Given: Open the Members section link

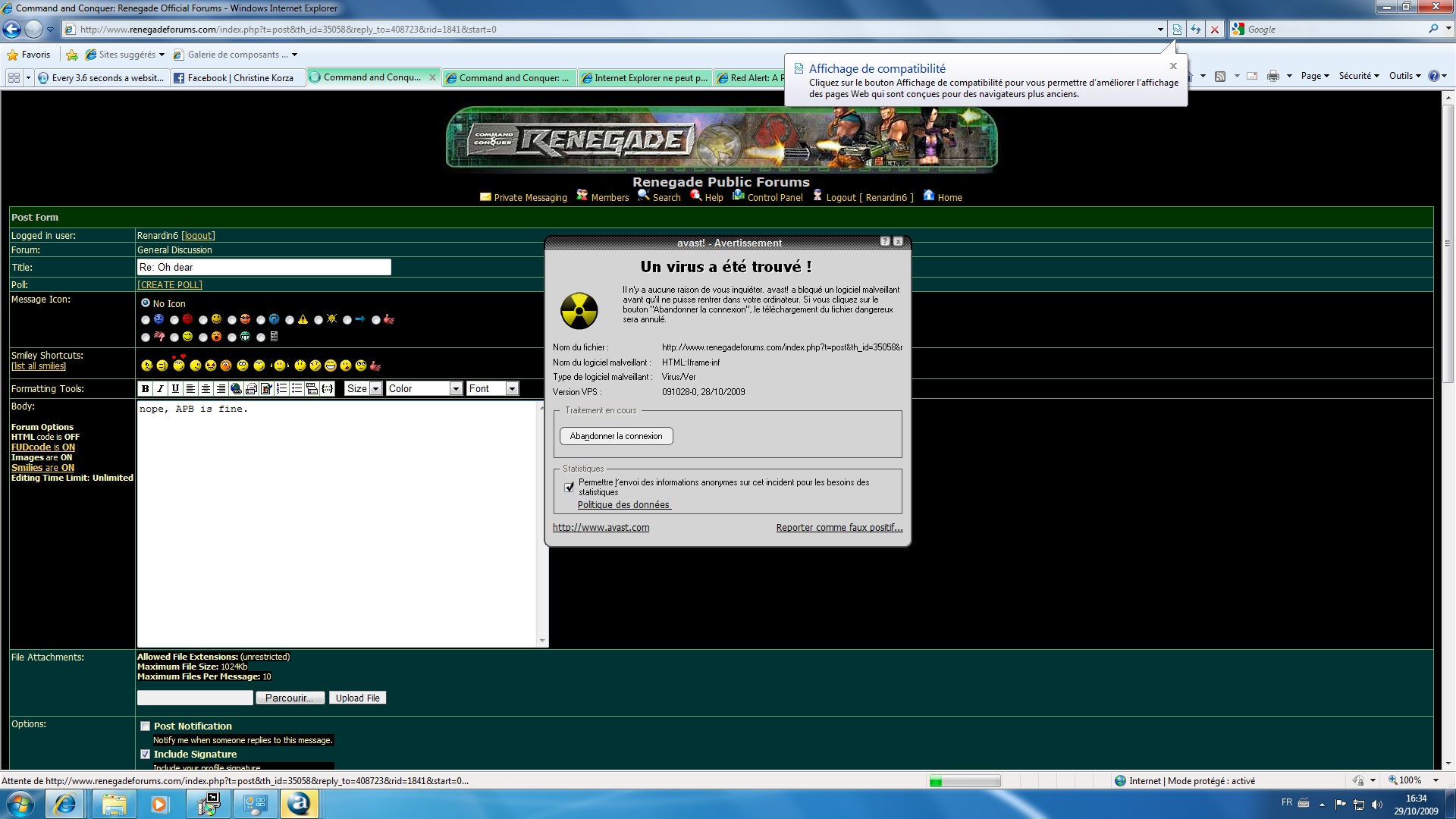Looking at the screenshot, I should tap(609, 197).
